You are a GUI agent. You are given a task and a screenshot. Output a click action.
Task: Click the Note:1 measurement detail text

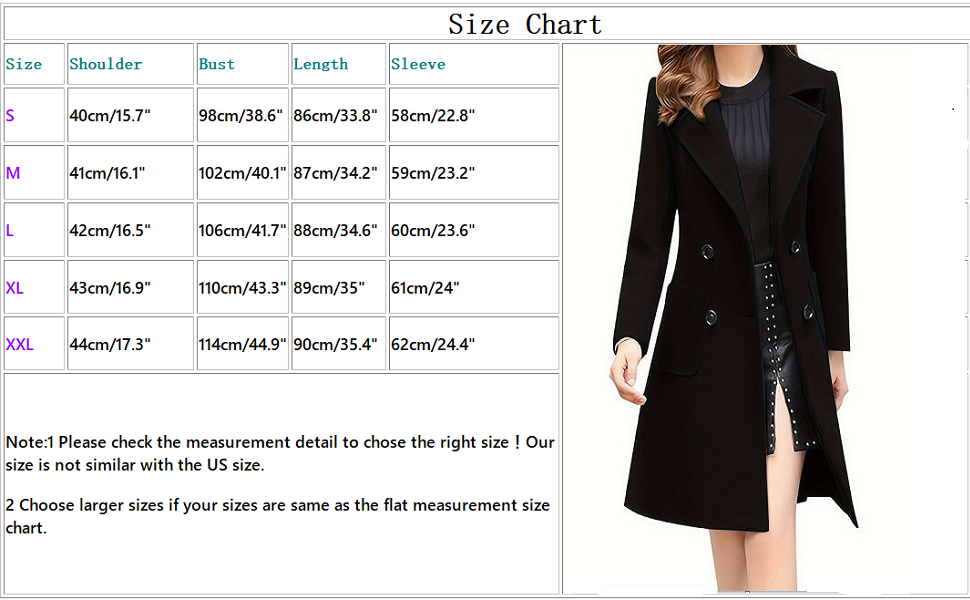click(x=280, y=453)
